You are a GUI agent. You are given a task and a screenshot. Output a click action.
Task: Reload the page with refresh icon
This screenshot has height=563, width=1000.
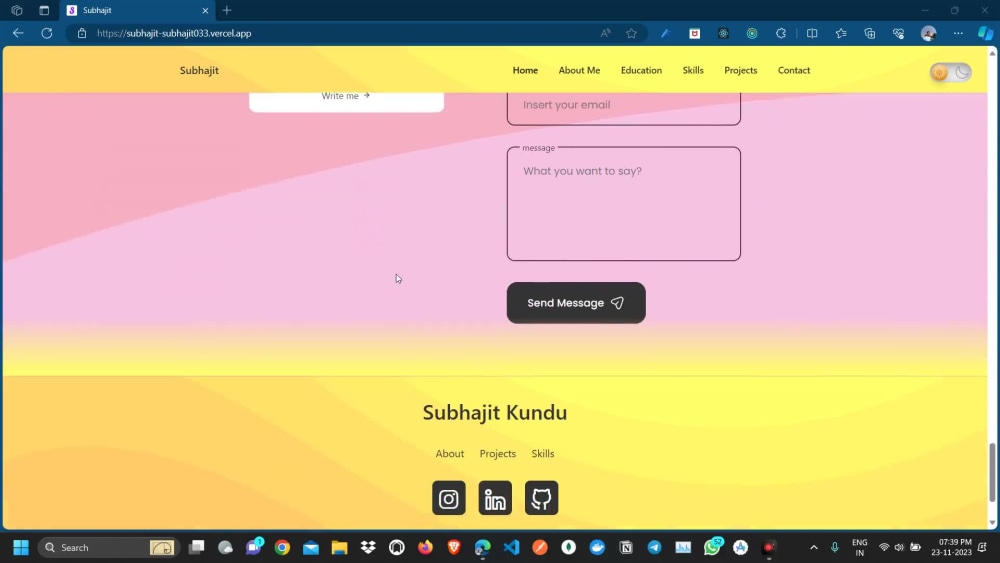pos(47,33)
